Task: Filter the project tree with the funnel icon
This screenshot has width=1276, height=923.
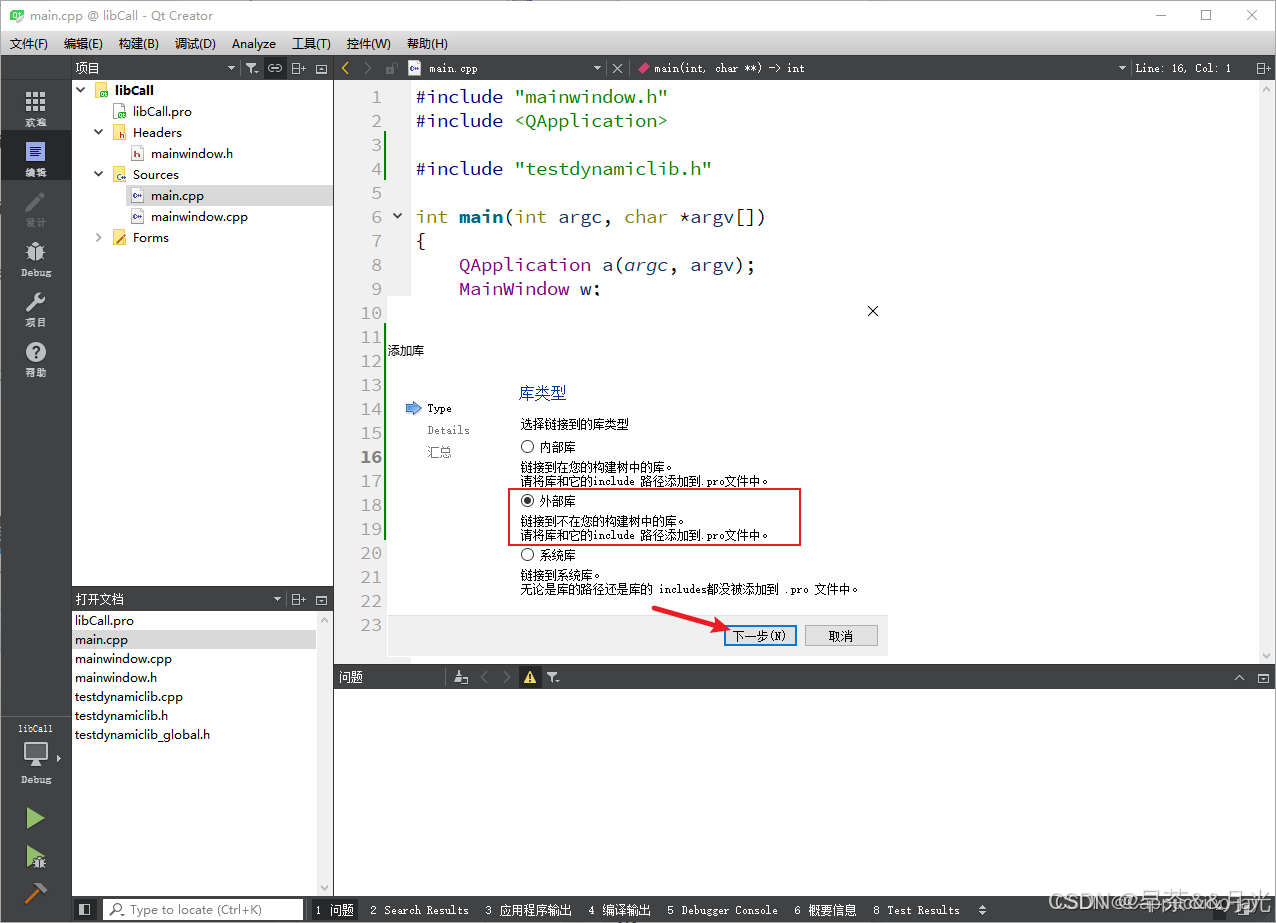Action: tap(252, 68)
